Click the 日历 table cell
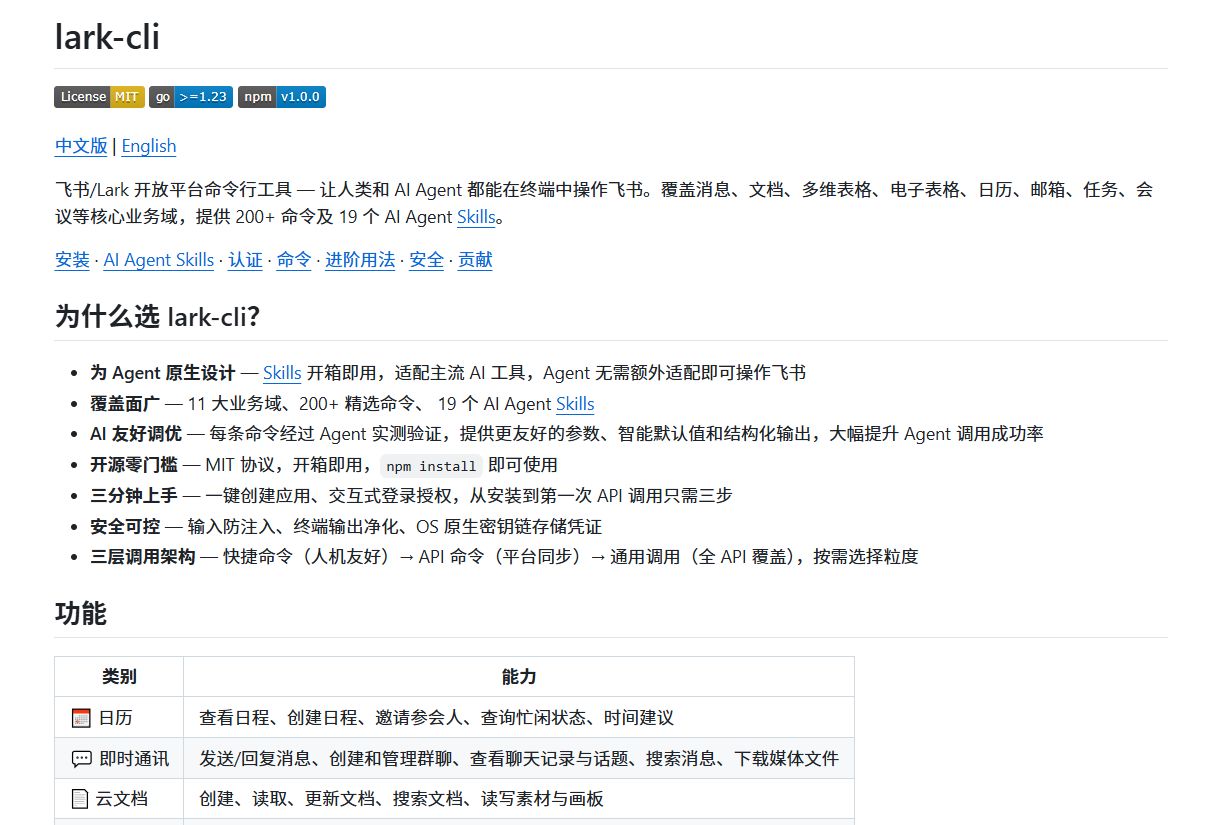This screenshot has height=825, width=1207. (119, 718)
